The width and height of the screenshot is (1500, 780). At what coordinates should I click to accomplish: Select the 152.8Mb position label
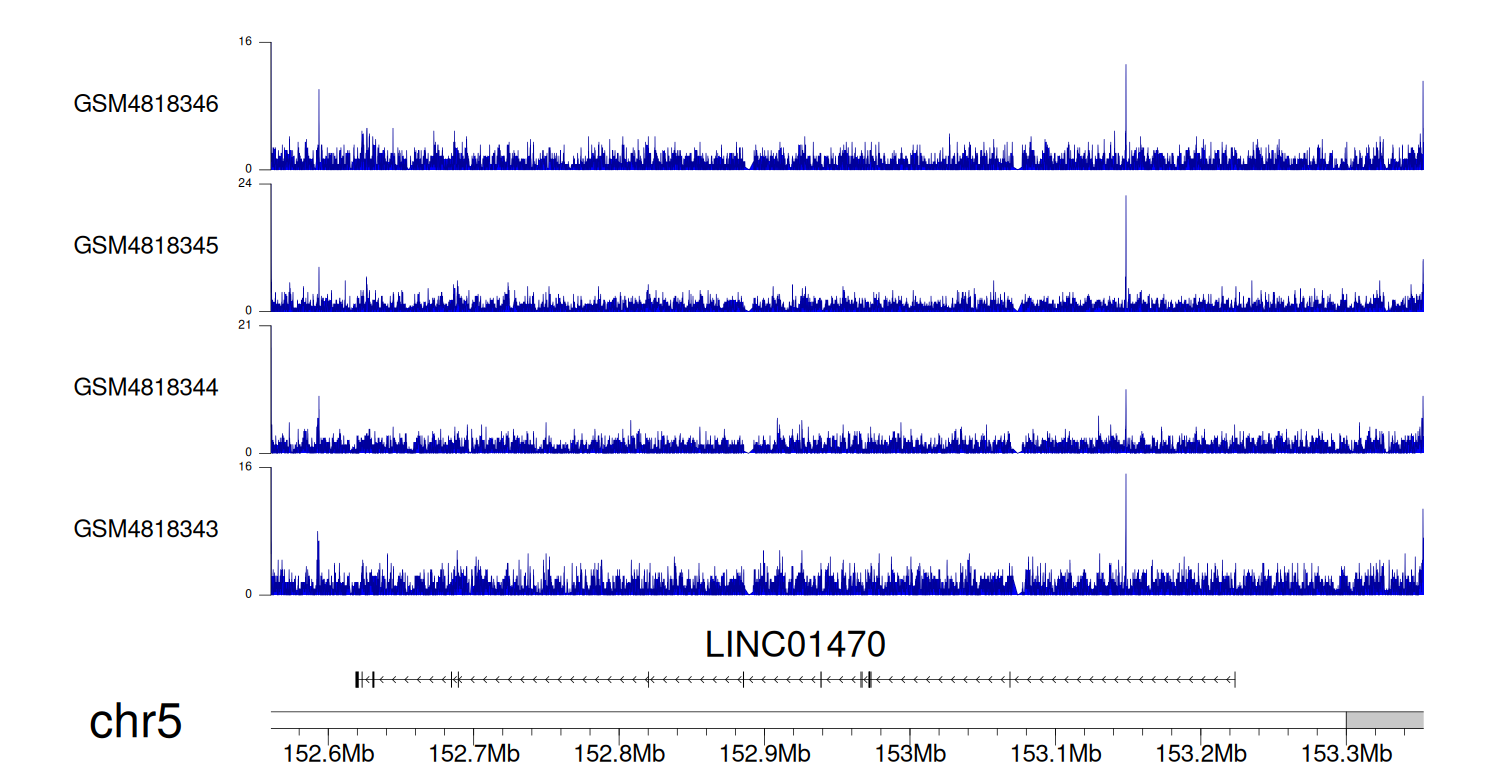(x=618, y=753)
